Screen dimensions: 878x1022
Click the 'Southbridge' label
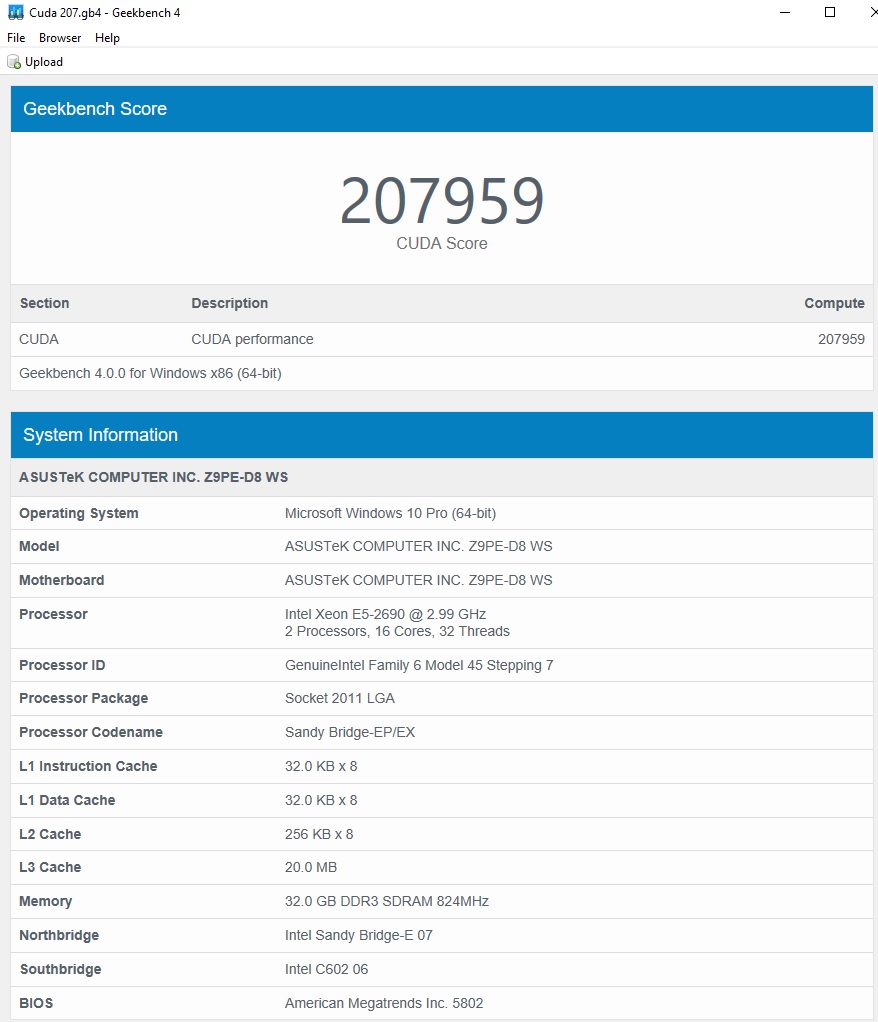pos(61,969)
